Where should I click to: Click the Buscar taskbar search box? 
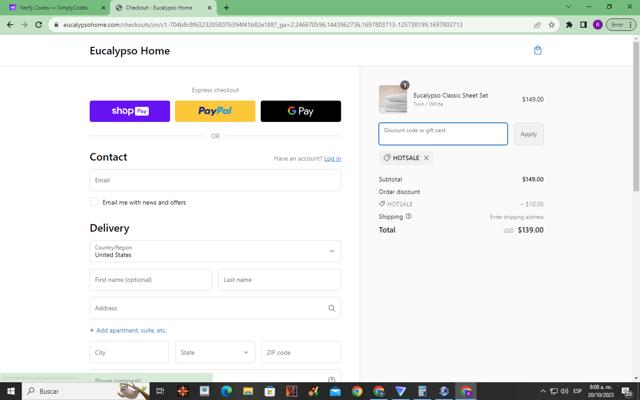coord(86,391)
